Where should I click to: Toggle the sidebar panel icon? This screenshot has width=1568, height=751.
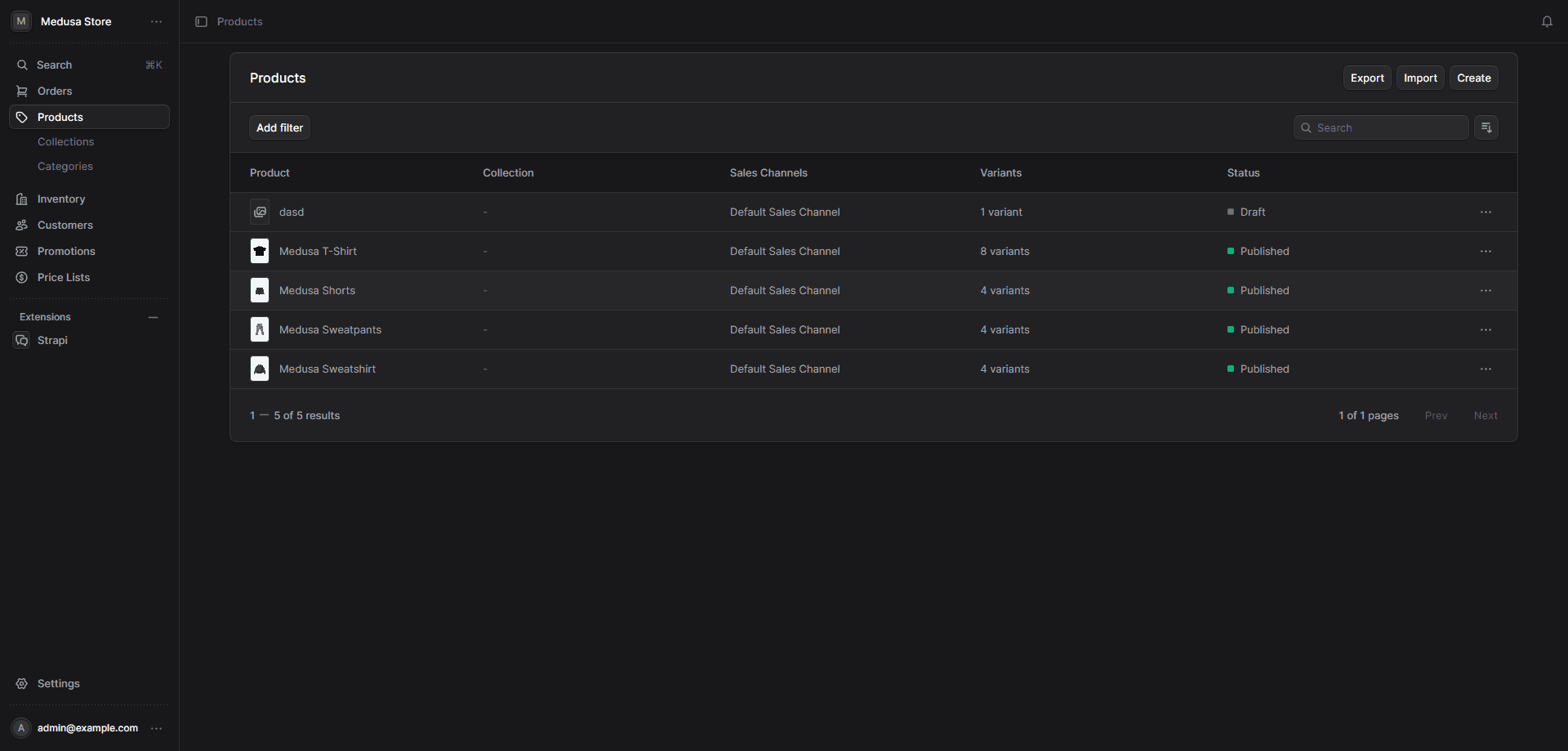pyautogui.click(x=201, y=22)
